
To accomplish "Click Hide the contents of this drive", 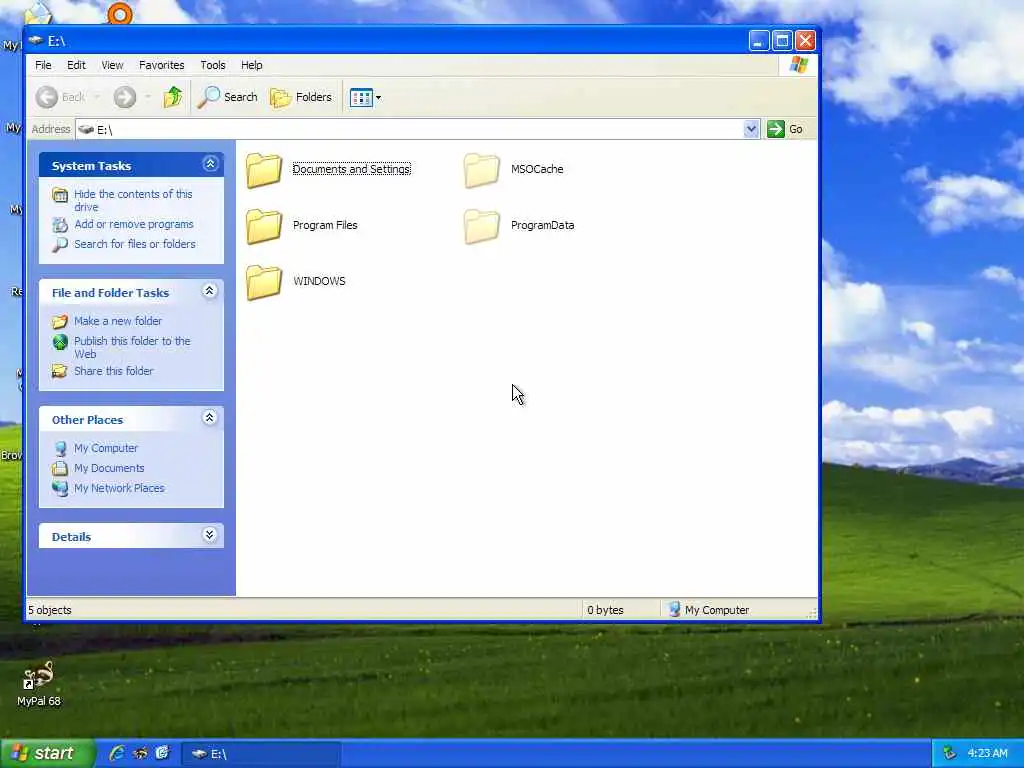I will (x=133, y=200).
